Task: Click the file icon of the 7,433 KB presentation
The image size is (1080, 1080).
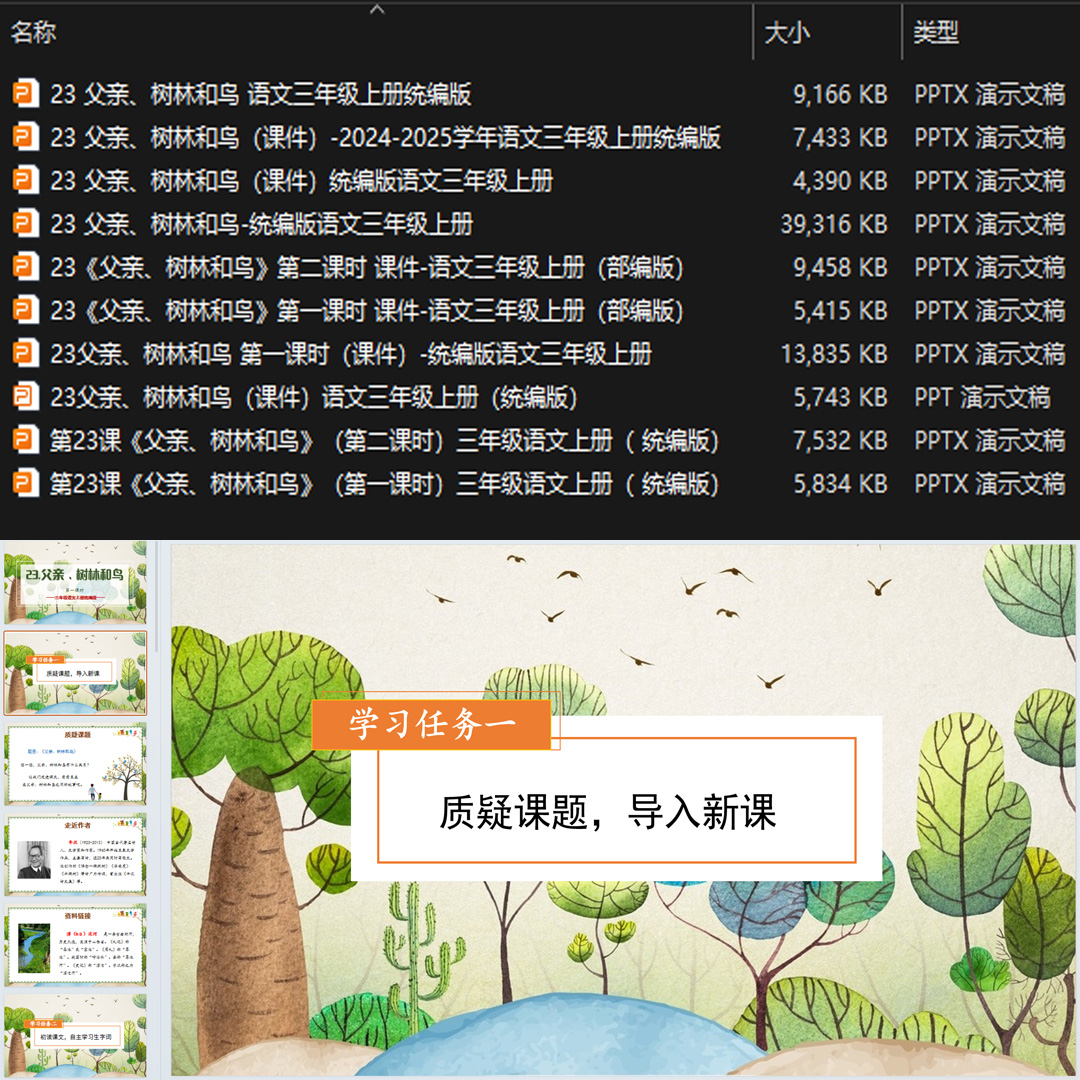Action: pyautogui.click(x=25, y=137)
